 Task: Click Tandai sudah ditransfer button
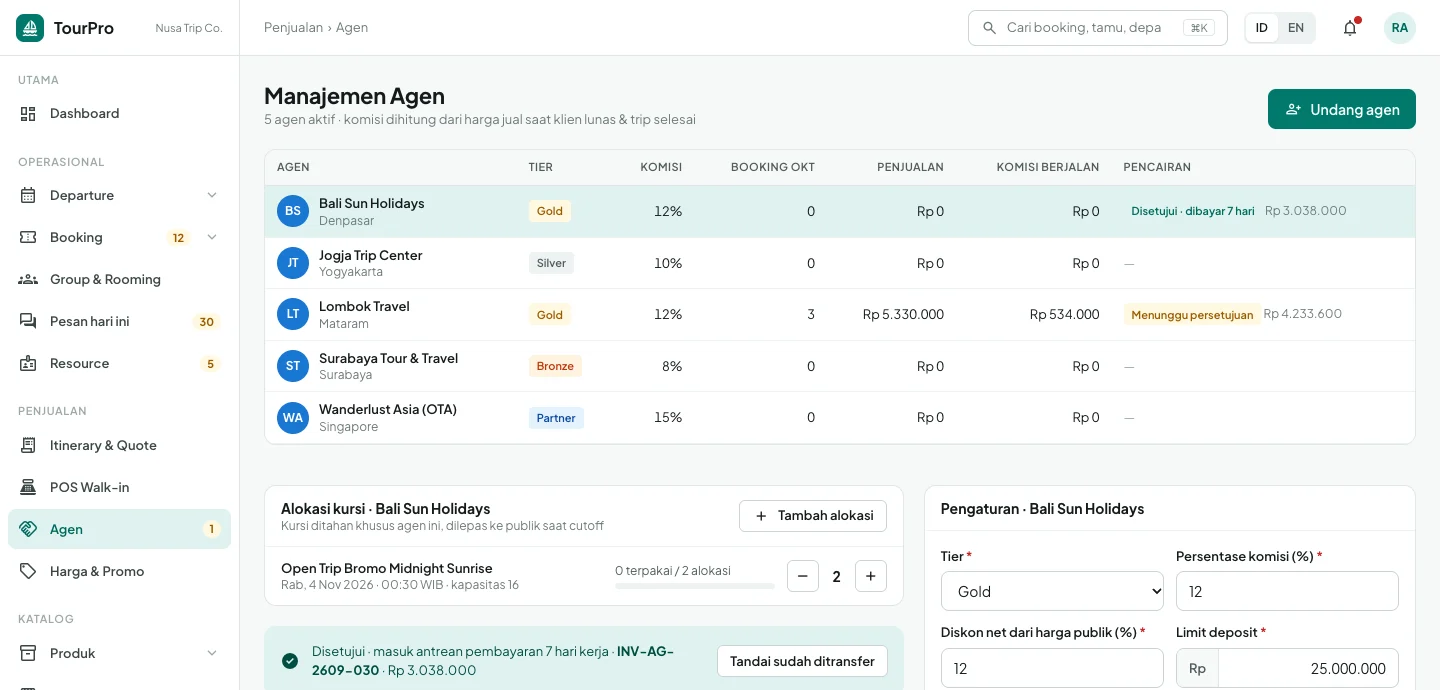(x=802, y=661)
